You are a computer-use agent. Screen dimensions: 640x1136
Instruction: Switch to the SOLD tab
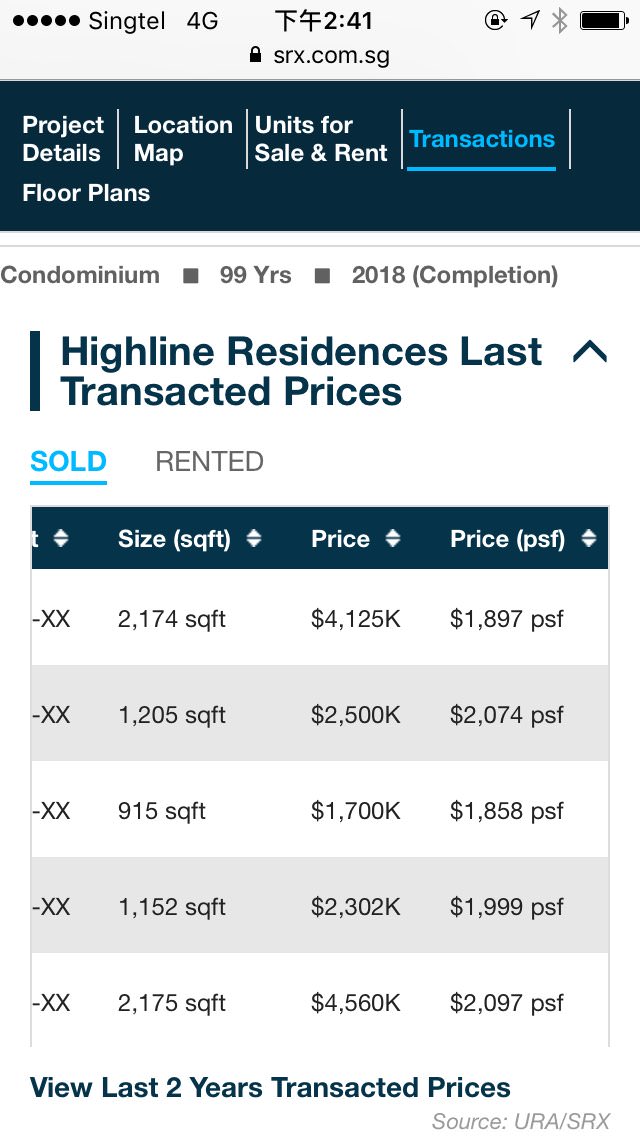click(x=68, y=462)
